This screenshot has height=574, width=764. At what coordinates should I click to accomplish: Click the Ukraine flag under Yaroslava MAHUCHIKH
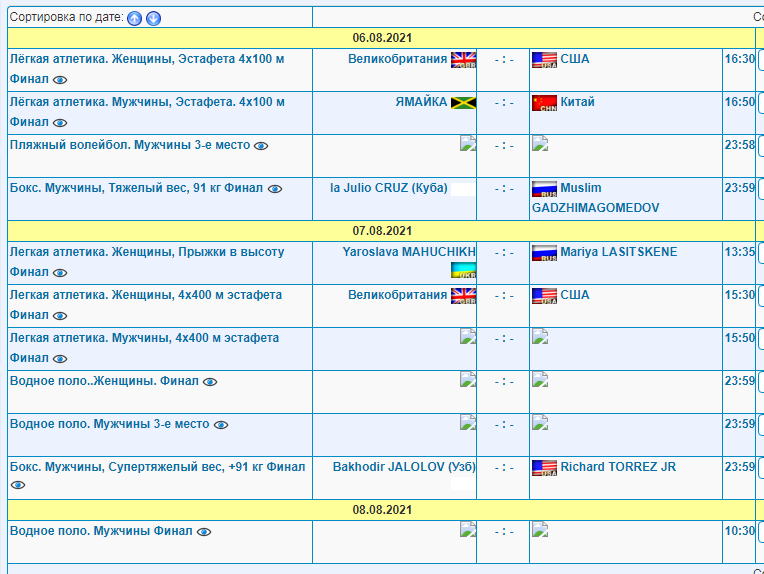pyautogui.click(x=463, y=270)
